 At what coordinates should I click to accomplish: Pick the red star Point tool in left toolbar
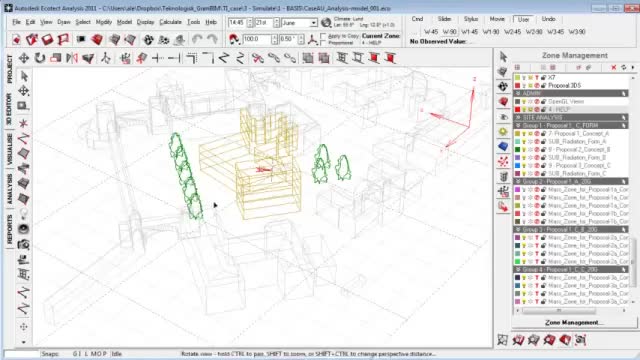[24, 123]
